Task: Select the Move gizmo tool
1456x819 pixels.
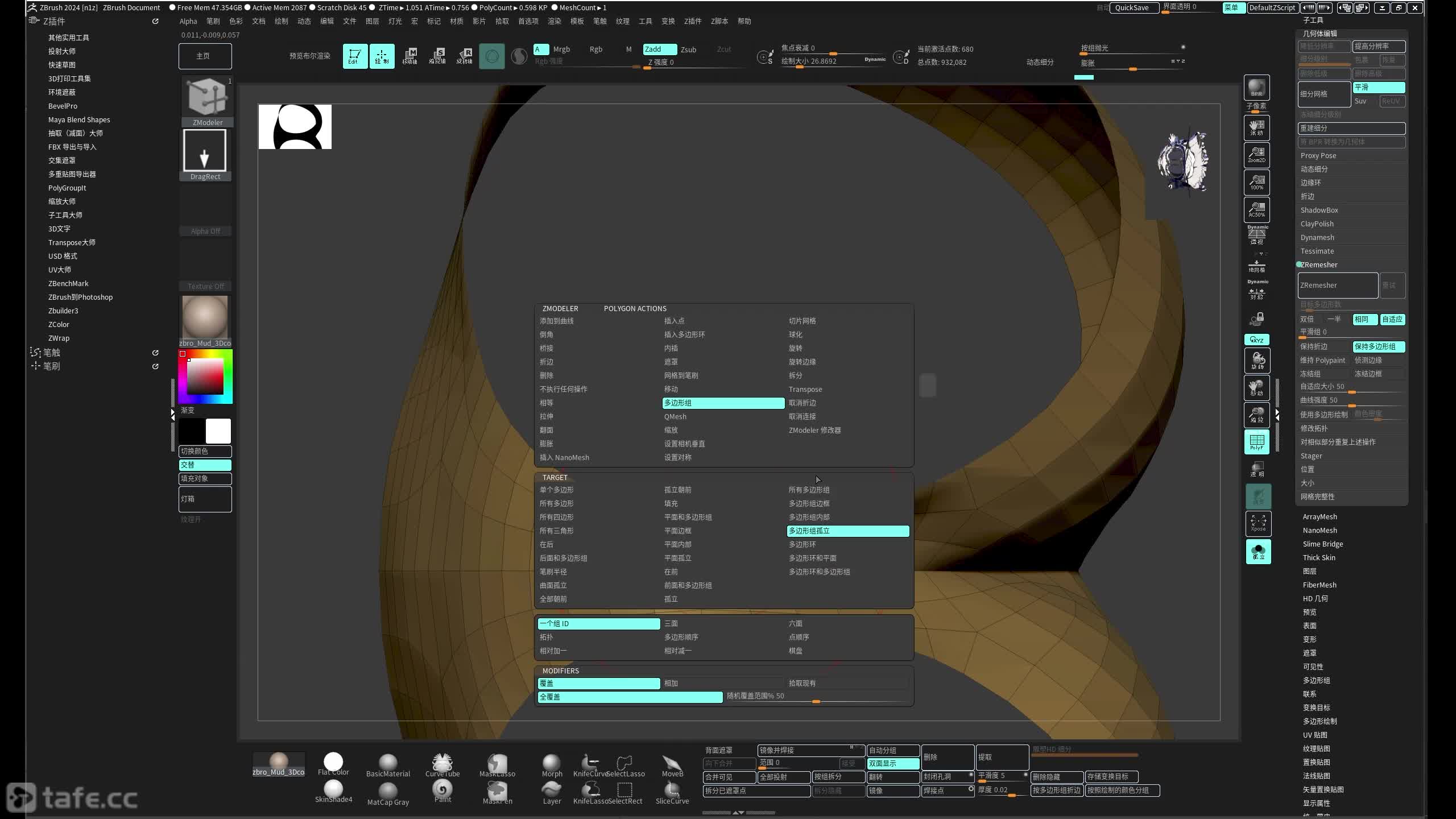Action: pos(409,56)
